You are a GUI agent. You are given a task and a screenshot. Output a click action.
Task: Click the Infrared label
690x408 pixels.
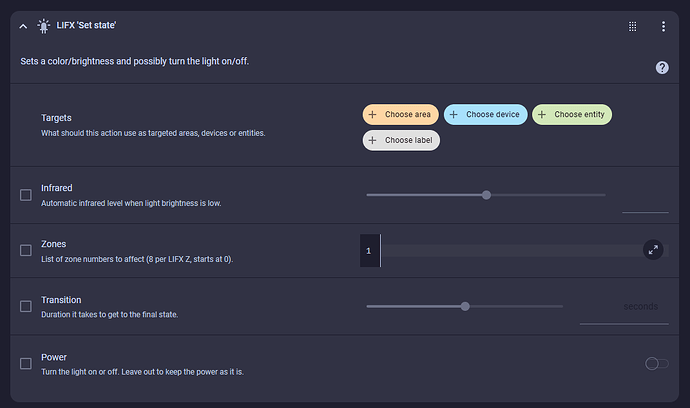pos(57,188)
